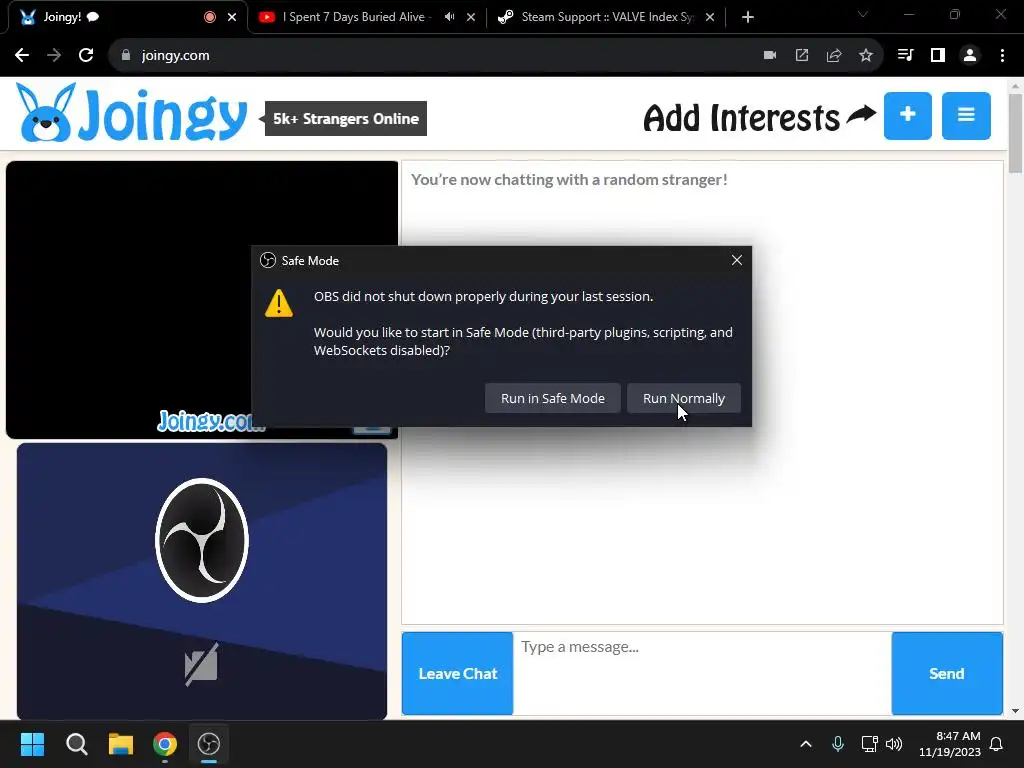
Task: Focus the Type a message field
Action: [702, 673]
